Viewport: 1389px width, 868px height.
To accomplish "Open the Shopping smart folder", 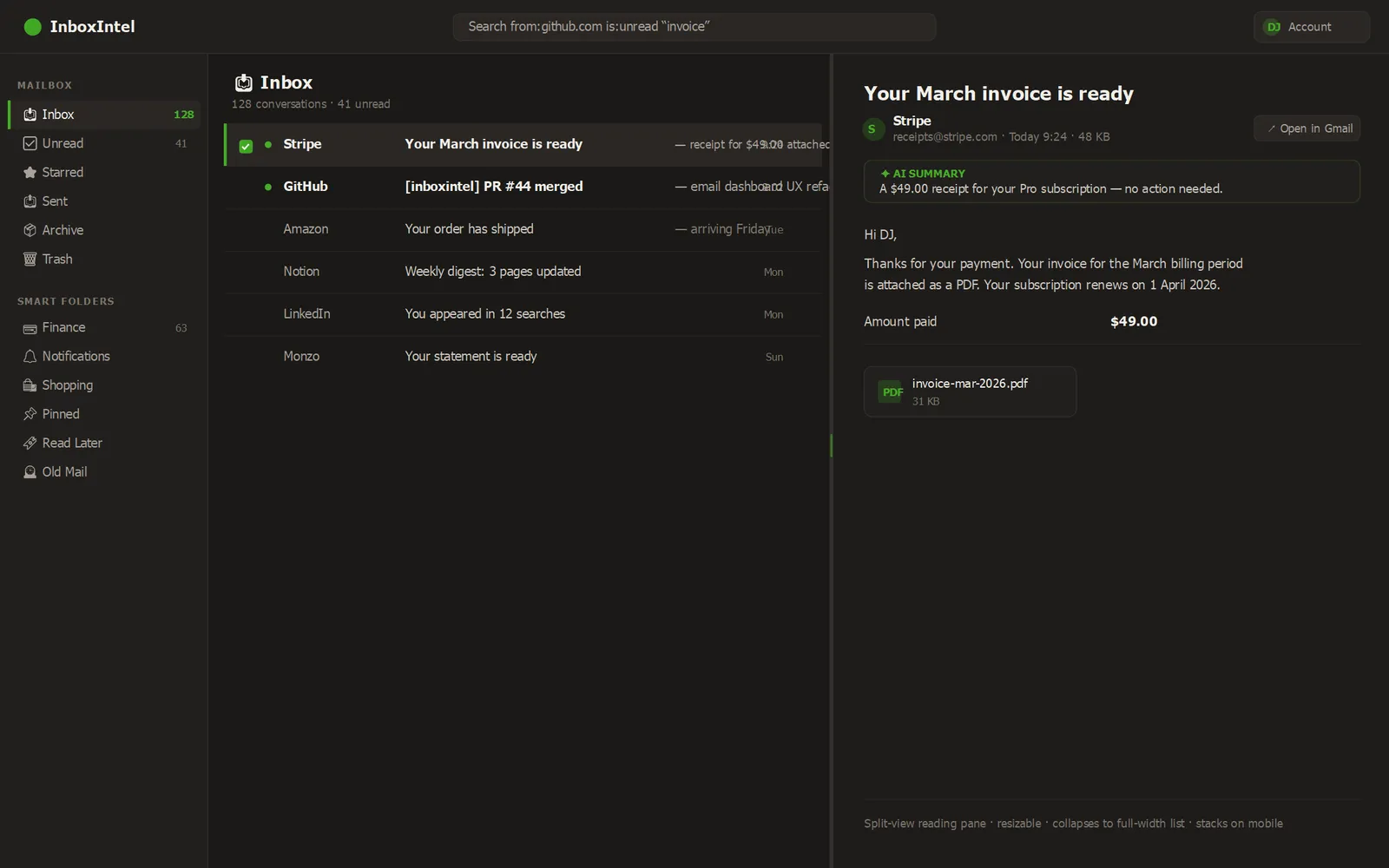I will point(104,385).
